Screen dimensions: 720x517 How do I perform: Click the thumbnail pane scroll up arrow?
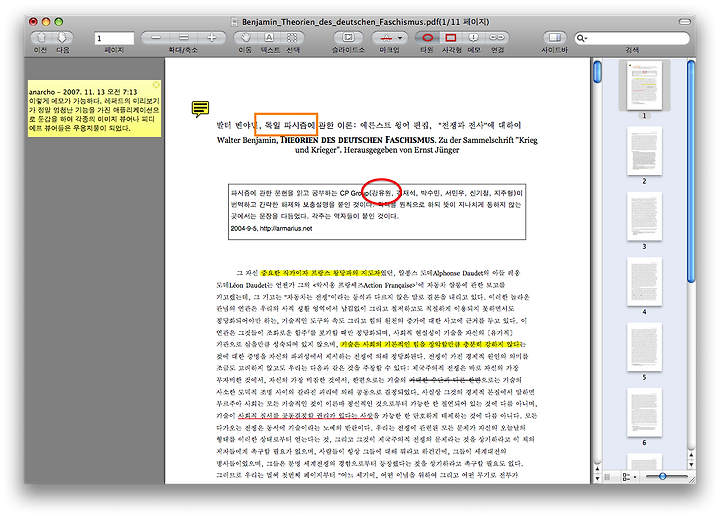click(691, 455)
